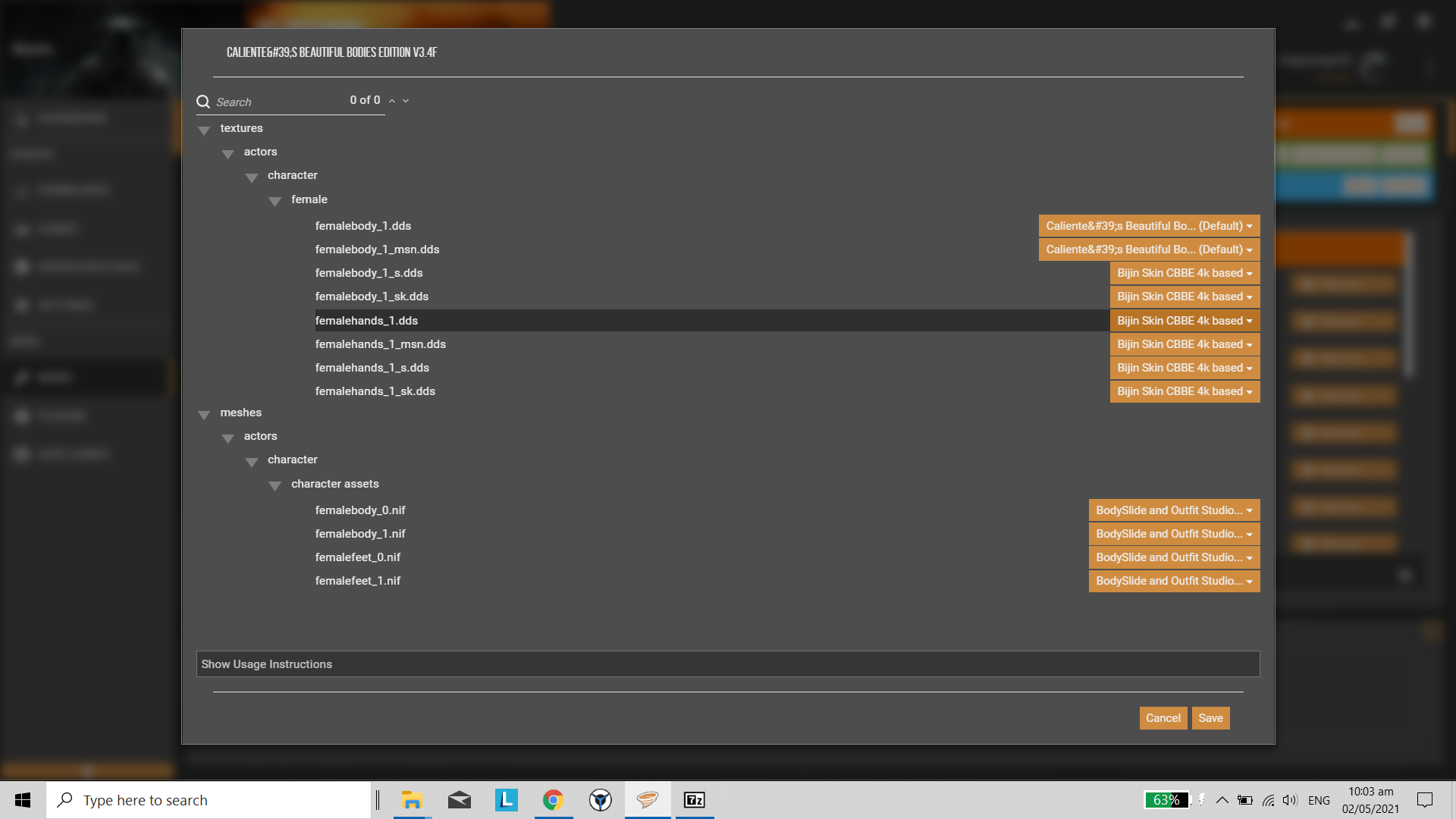
Task: Select the femalehands_1.dds file name
Action: (x=367, y=321)
